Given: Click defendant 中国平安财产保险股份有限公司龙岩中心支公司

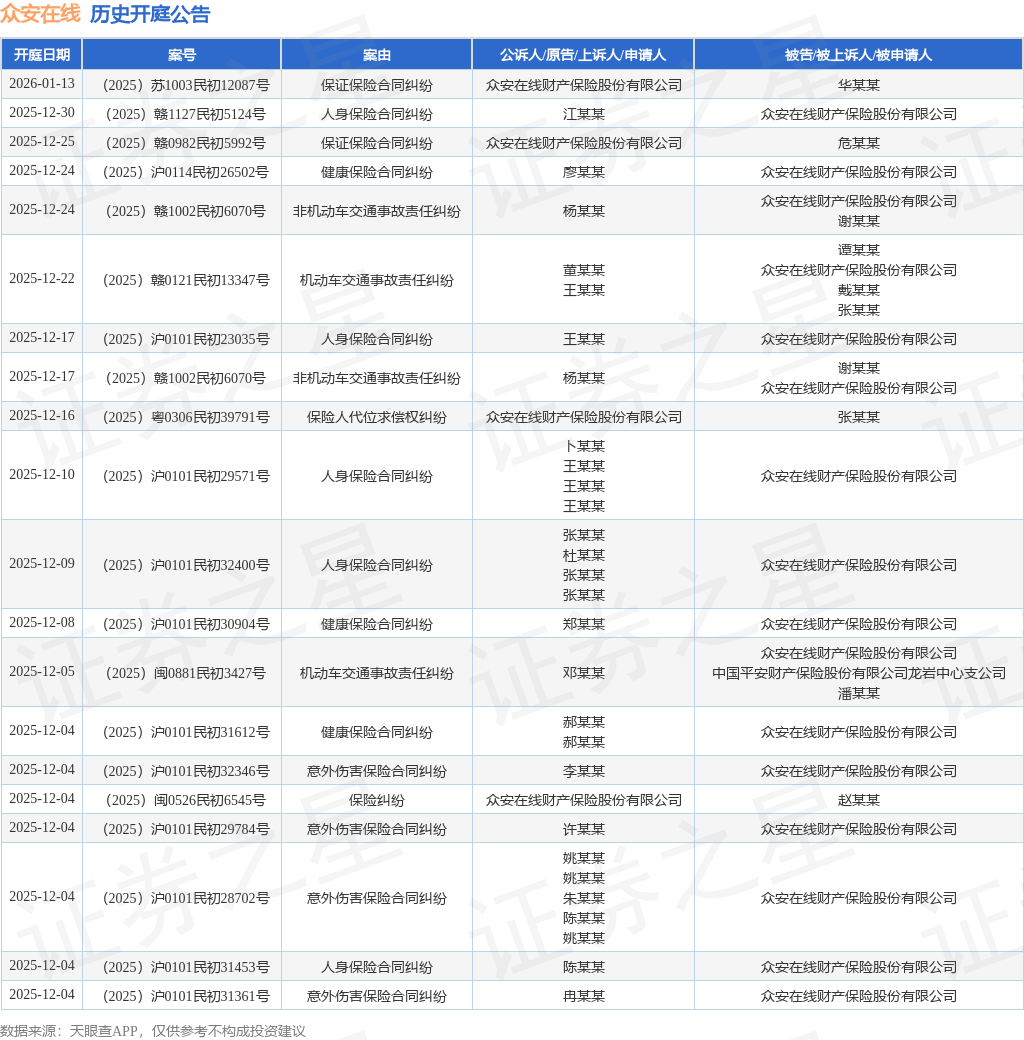Looking at the screenshot, I should [858, 673].
